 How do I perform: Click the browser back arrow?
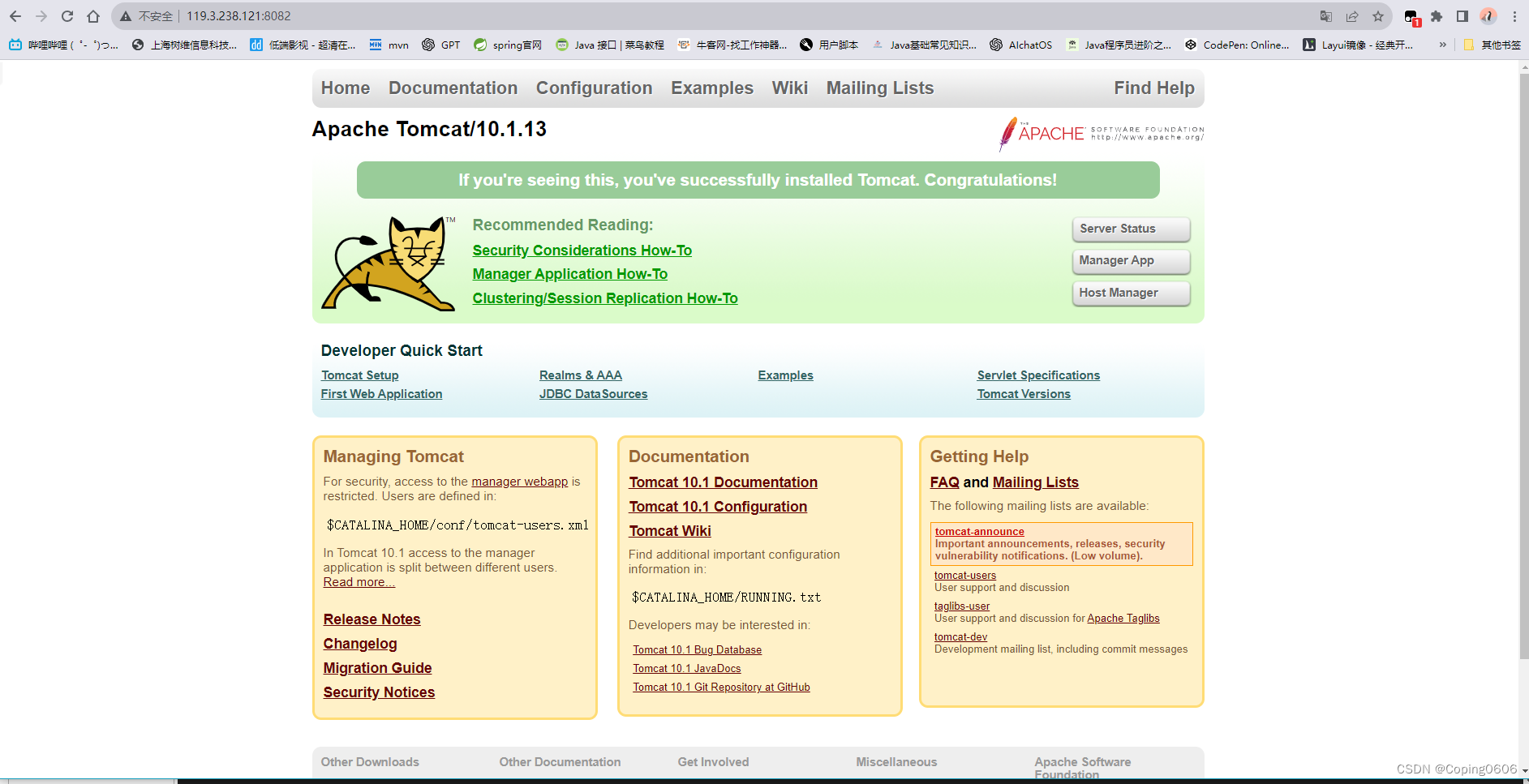[15, 16]
